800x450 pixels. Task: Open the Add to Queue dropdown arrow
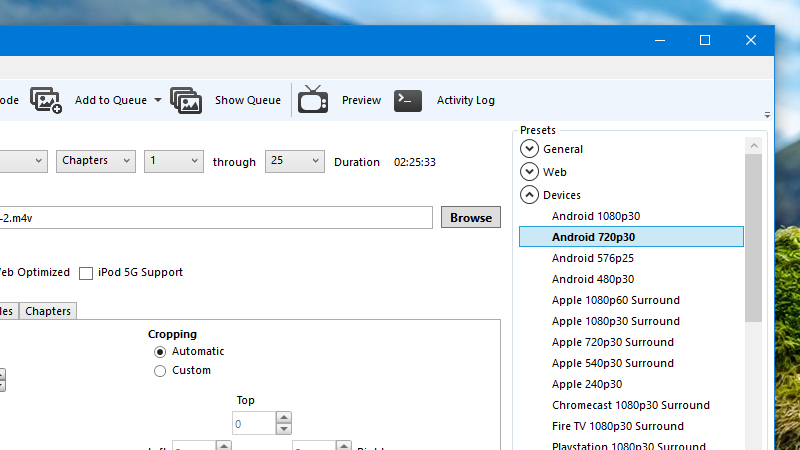click(x=158, y=100)
